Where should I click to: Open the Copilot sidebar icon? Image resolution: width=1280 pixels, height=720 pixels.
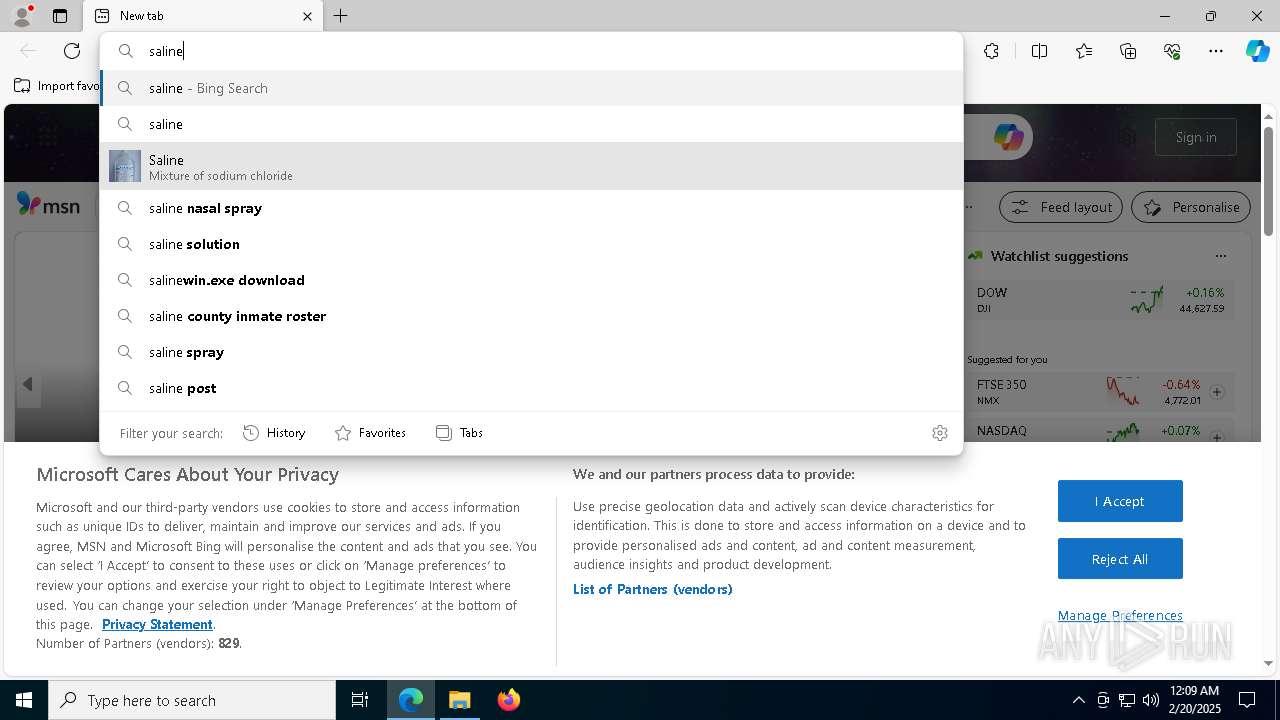(1257, 51)
